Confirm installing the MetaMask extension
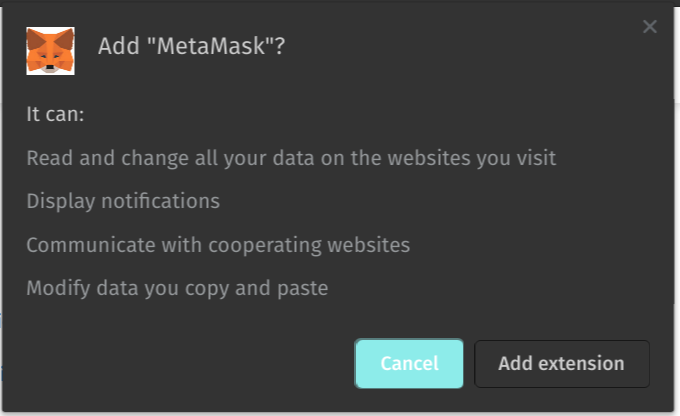Screen dimensions: 680x416 [x=562, y=364]
